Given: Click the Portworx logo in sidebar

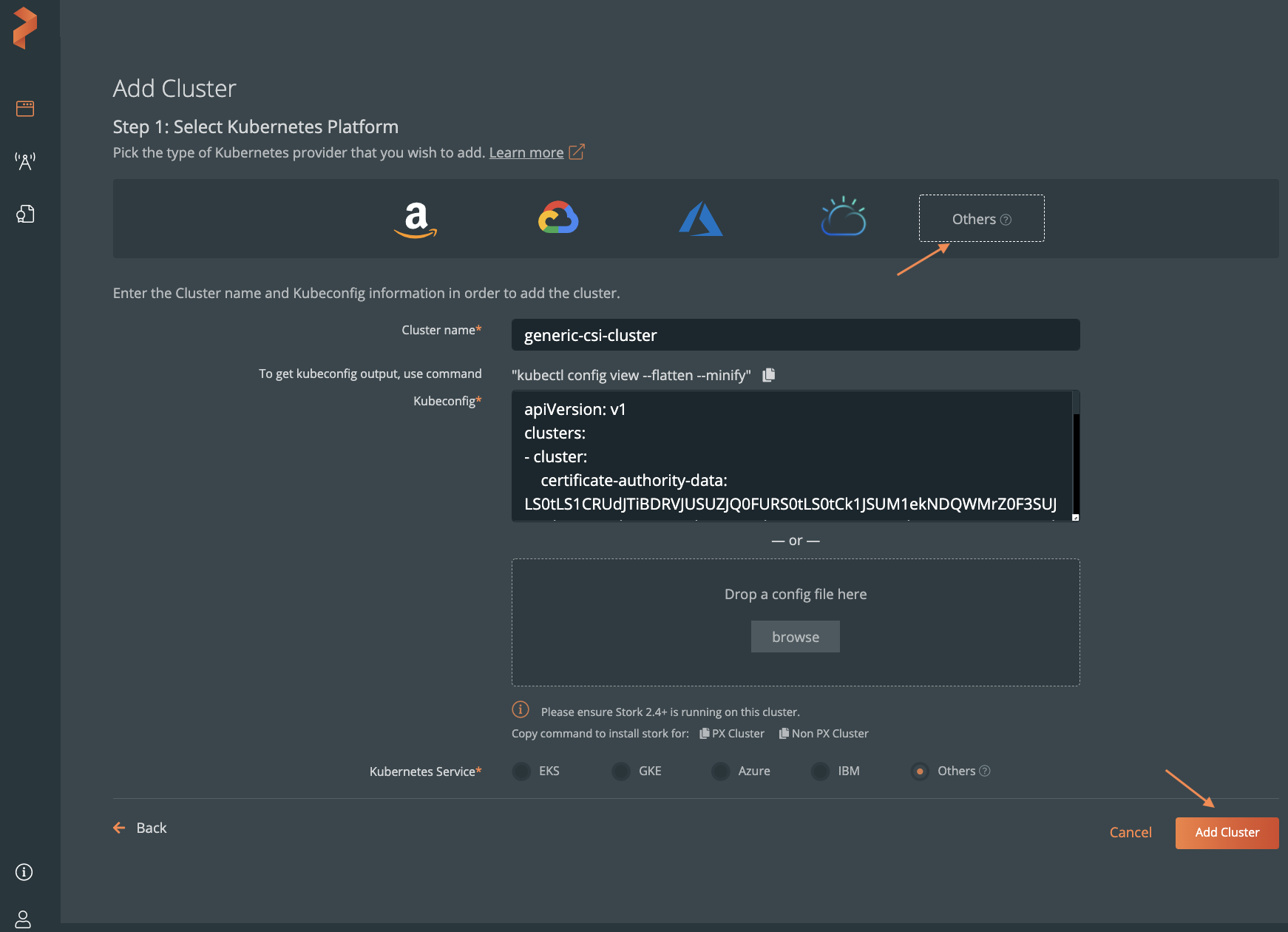Looking at the screenshot, I should click(x=25, y=28).
